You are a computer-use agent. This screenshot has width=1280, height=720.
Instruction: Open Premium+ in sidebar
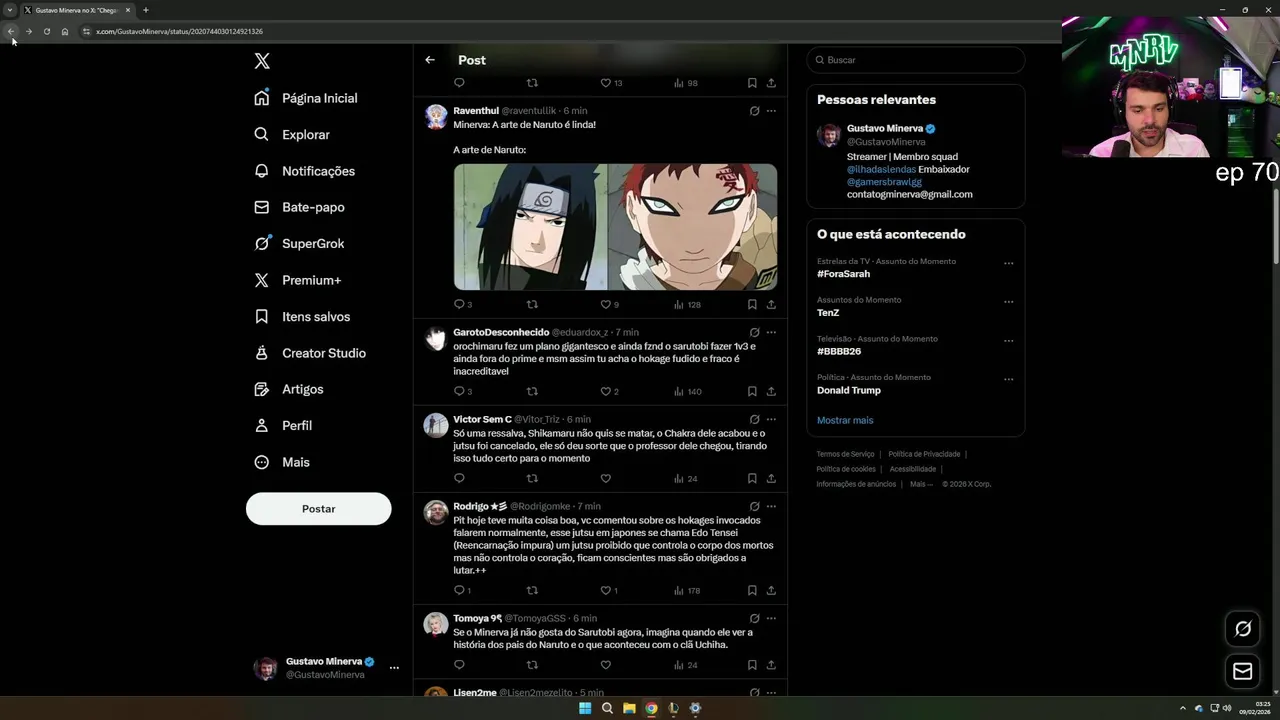(298, 280)
